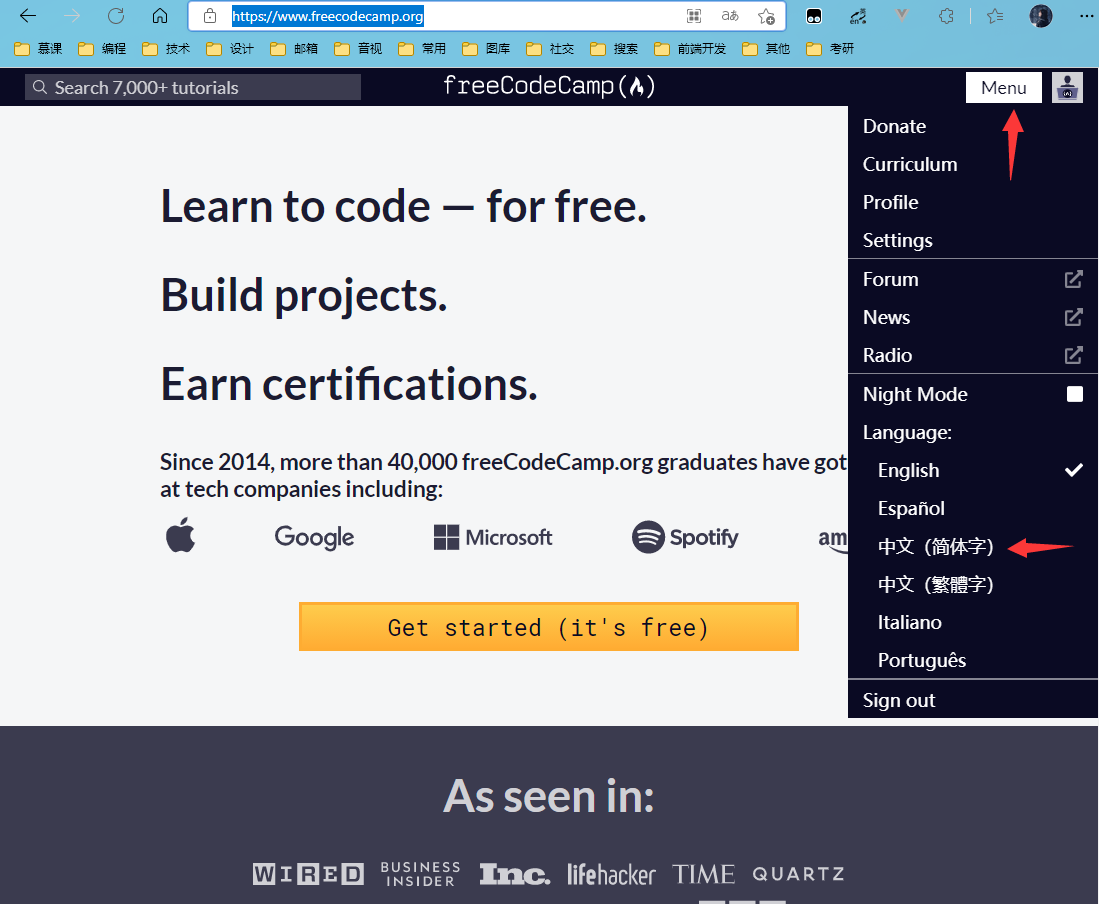Image resolution: width=1099 pixels, height=904 pixels.
Task: Click the freeCodeCamp logo in header
Action: (x=549, y=86)
